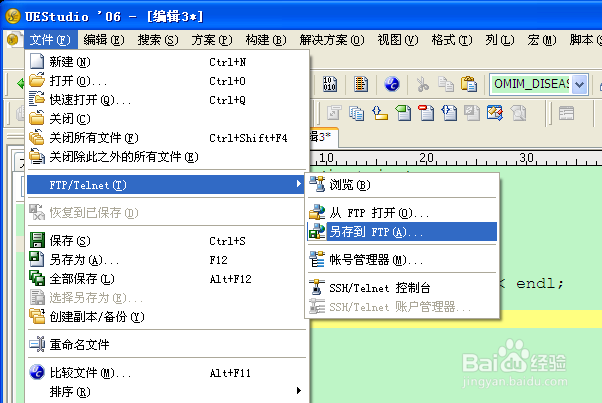Expand the FTP/Telnet(T) submenu entry
The height and width of the screenshot is (403, 602).
[165, 185]
